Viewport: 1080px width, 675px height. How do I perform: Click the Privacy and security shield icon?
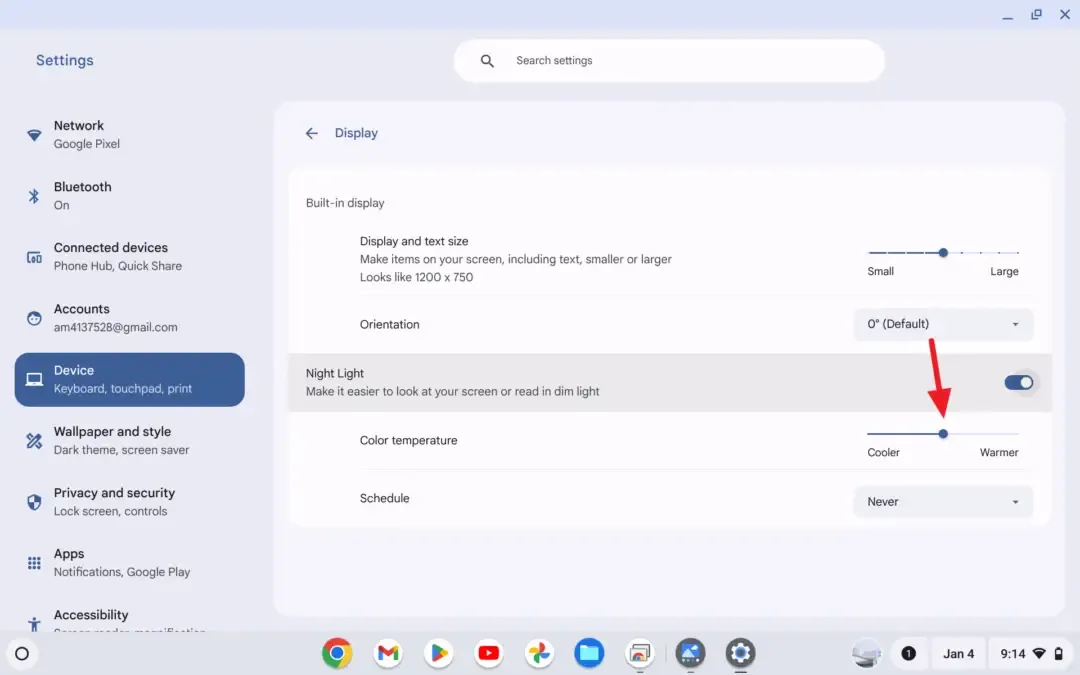pos(34,502)
